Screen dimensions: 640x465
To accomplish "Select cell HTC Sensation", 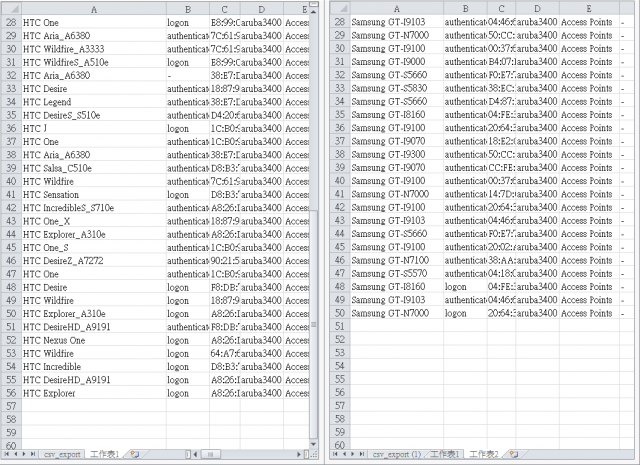I will 94,194.
